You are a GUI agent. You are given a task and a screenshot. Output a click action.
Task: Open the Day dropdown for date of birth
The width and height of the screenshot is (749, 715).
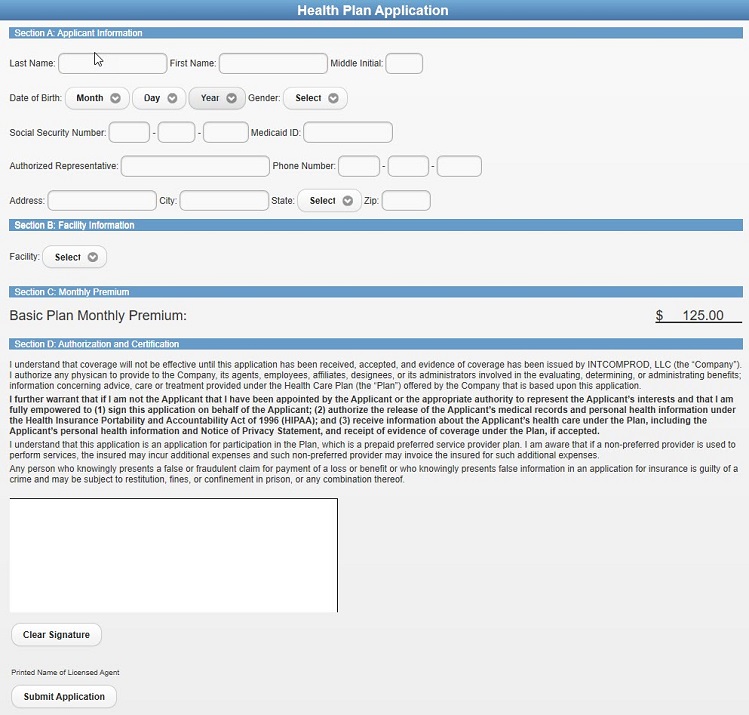tap(159, 98)
